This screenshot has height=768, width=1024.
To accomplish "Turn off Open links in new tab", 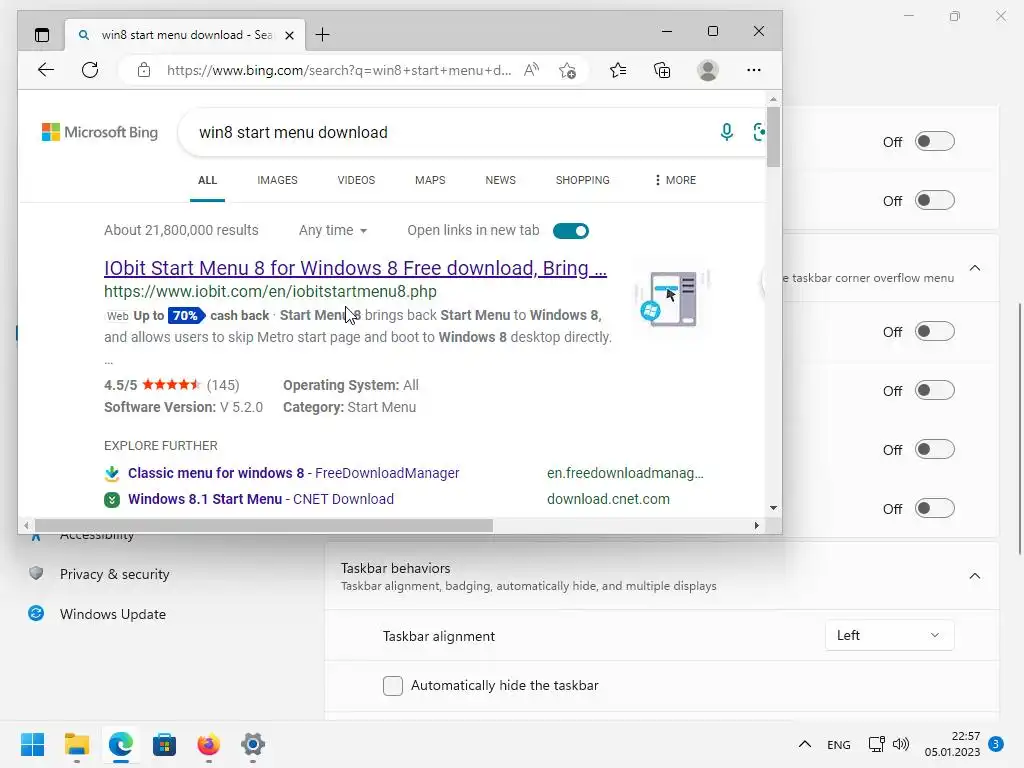I will 571,231.
